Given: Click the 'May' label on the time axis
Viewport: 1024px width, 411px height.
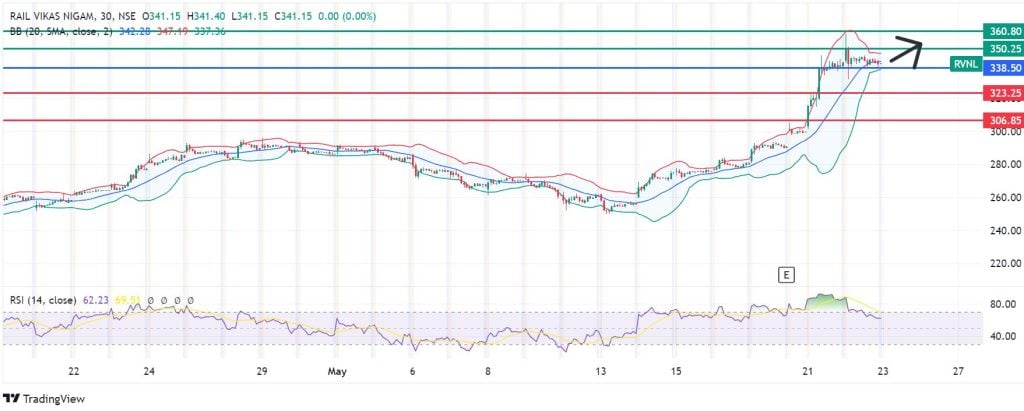Looking at the screenshot, I should (337, 372).
